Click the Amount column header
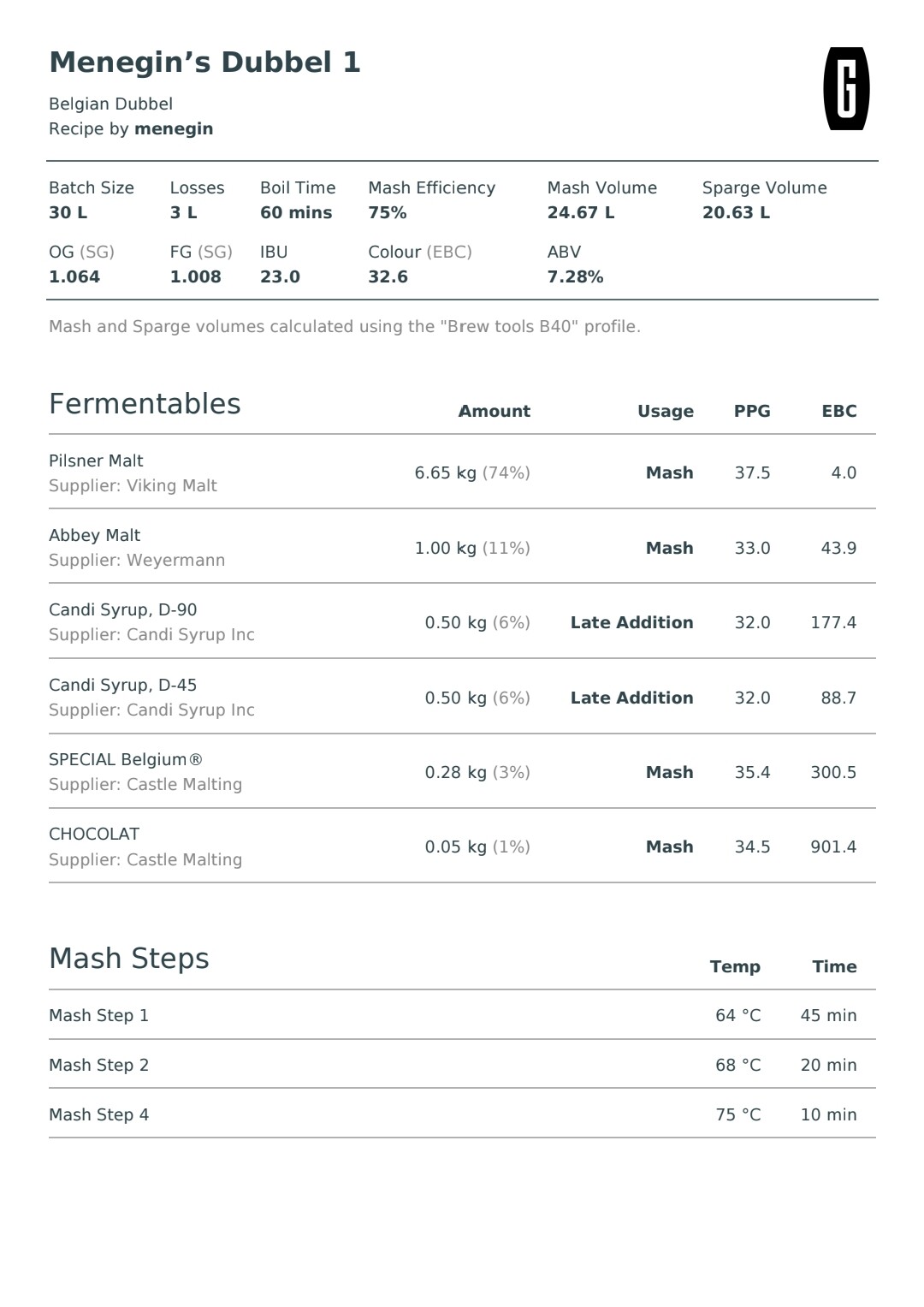 click(495, 411)
